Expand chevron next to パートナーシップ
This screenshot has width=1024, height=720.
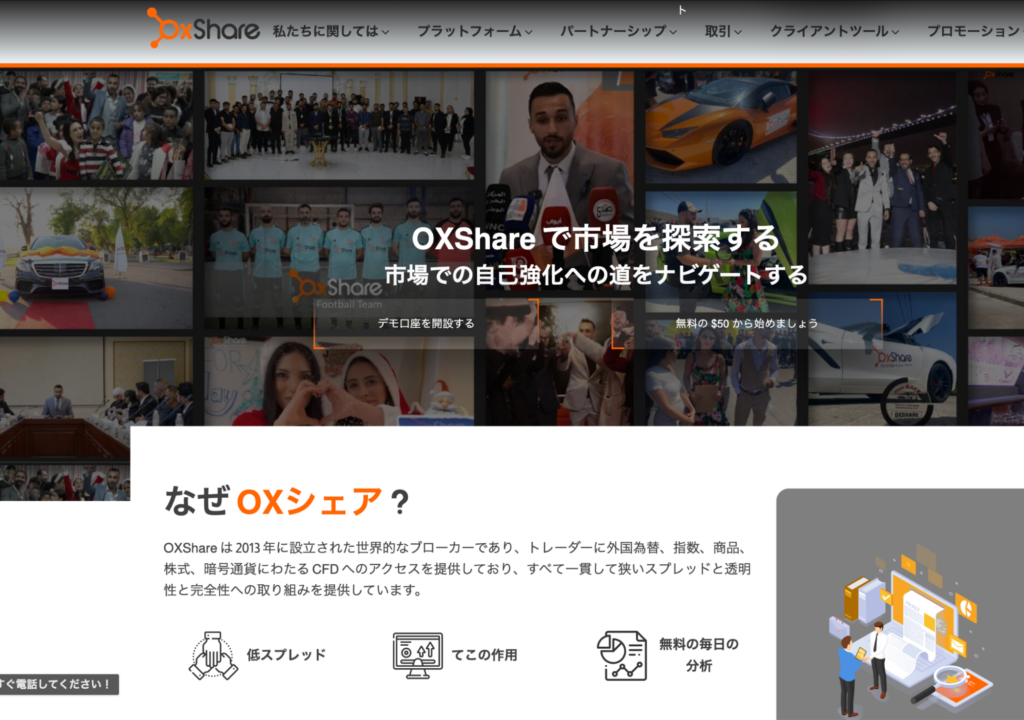[x=673, y=32]
